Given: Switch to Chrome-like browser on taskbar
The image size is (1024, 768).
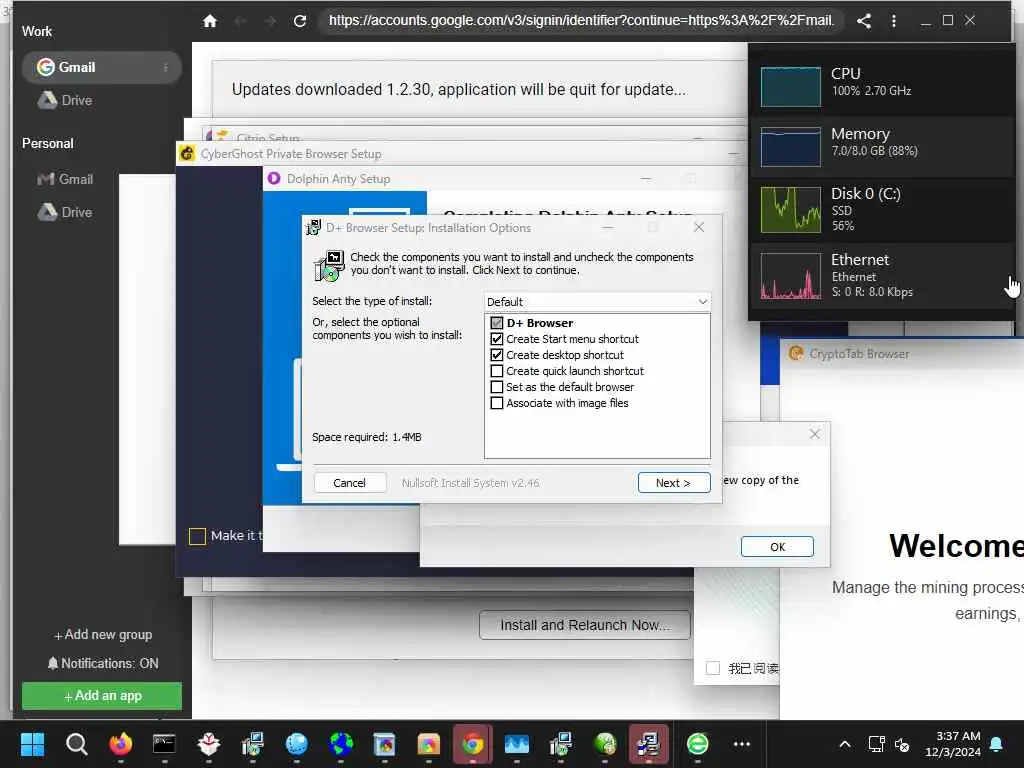Looking at the screenshot, I should click(473, 744).
